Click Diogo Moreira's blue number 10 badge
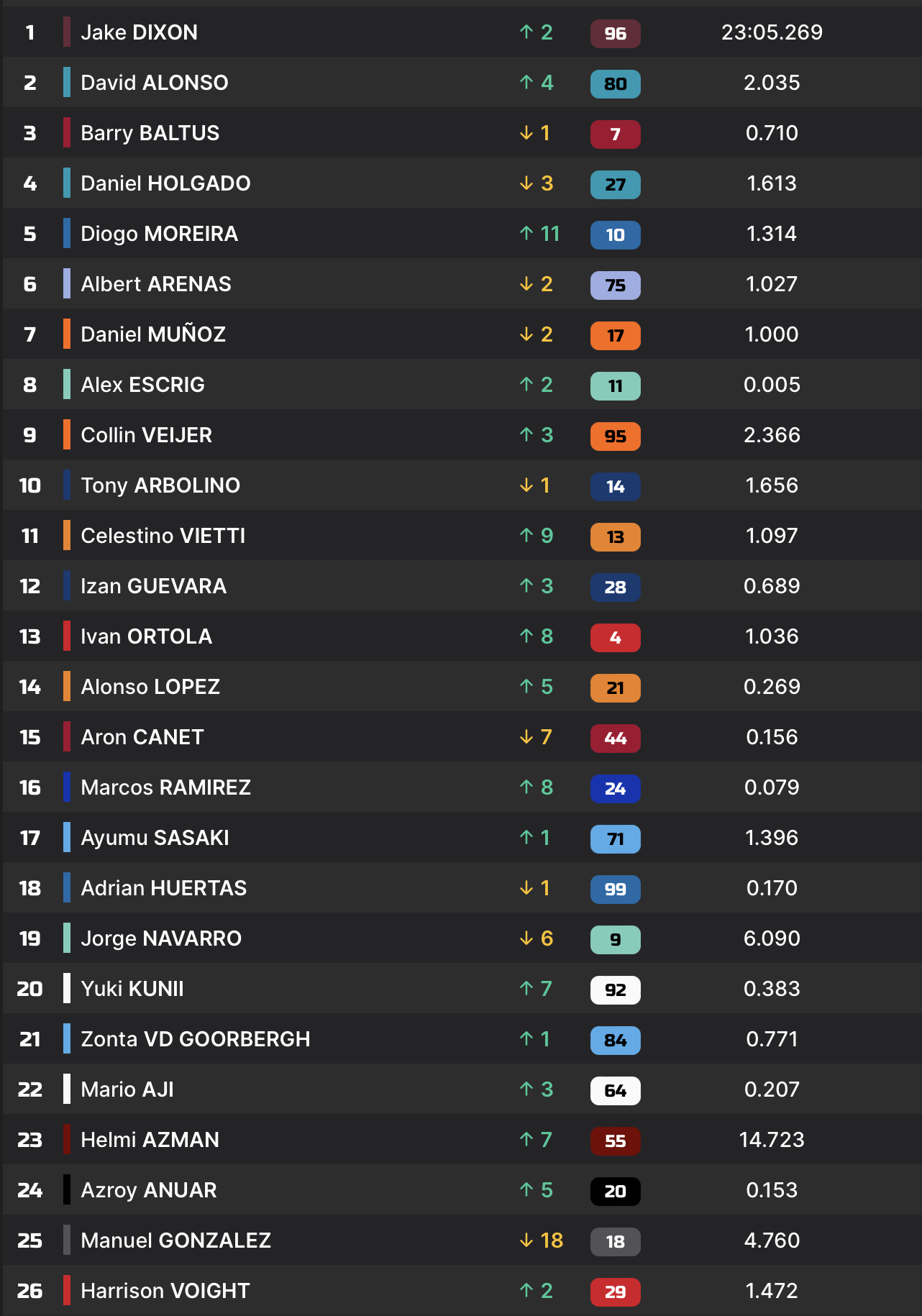The image size is (922, 1316). point(615,234)
